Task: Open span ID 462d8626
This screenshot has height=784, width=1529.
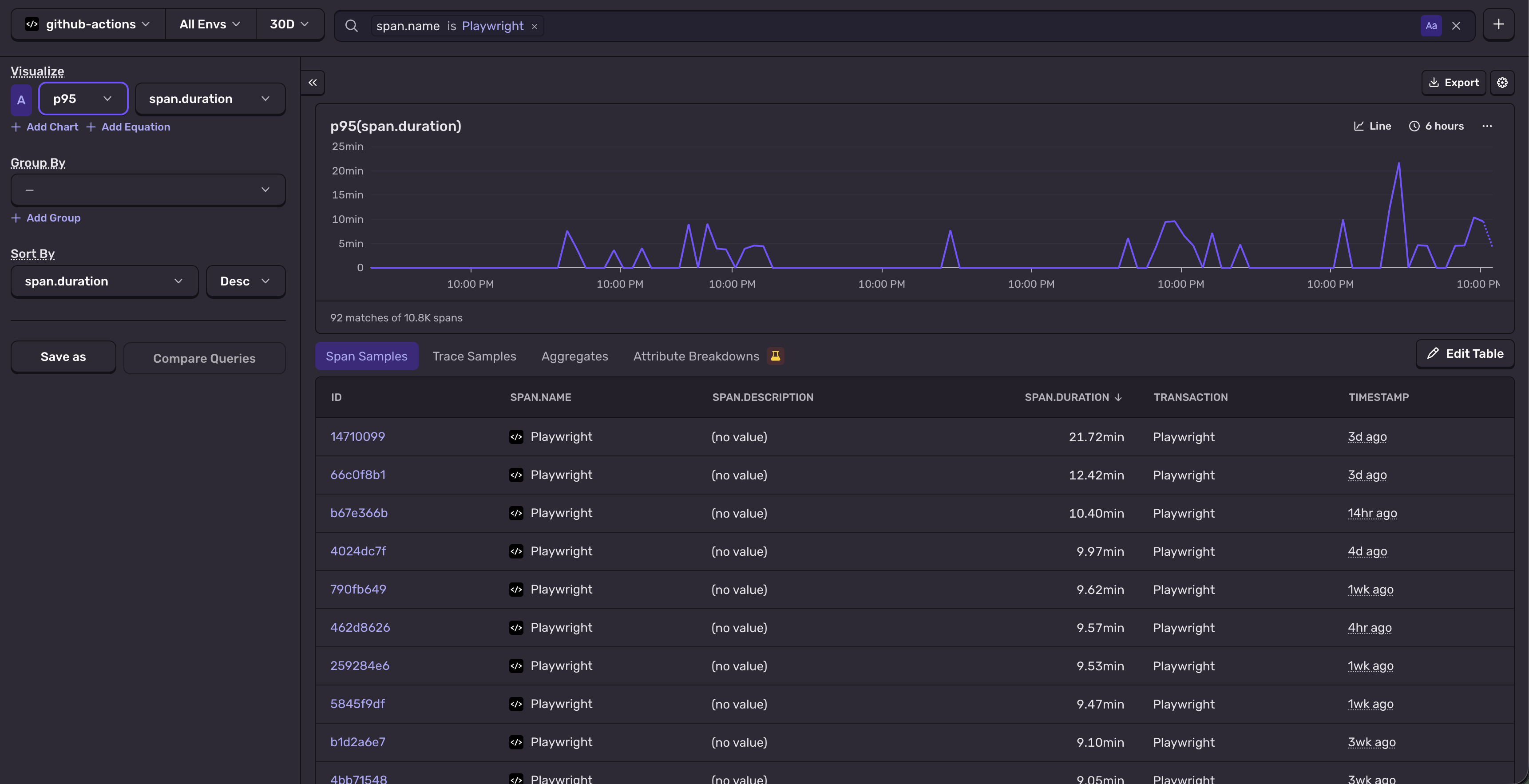Action: [360, 628]
